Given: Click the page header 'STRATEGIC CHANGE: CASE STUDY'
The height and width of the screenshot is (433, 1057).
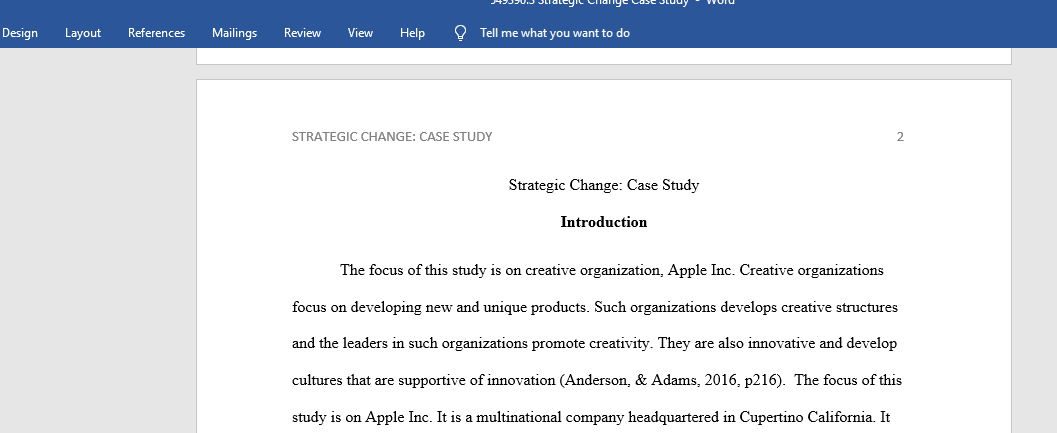Looking at the screenshot, I should [x=392, y=137].
